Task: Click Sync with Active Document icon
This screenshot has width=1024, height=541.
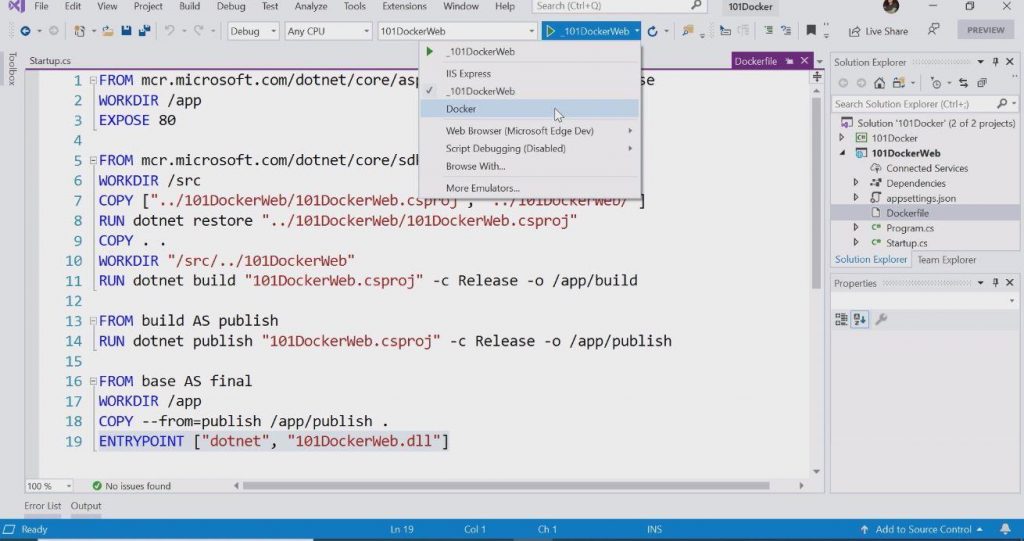Action: click(x=963, y=83)
